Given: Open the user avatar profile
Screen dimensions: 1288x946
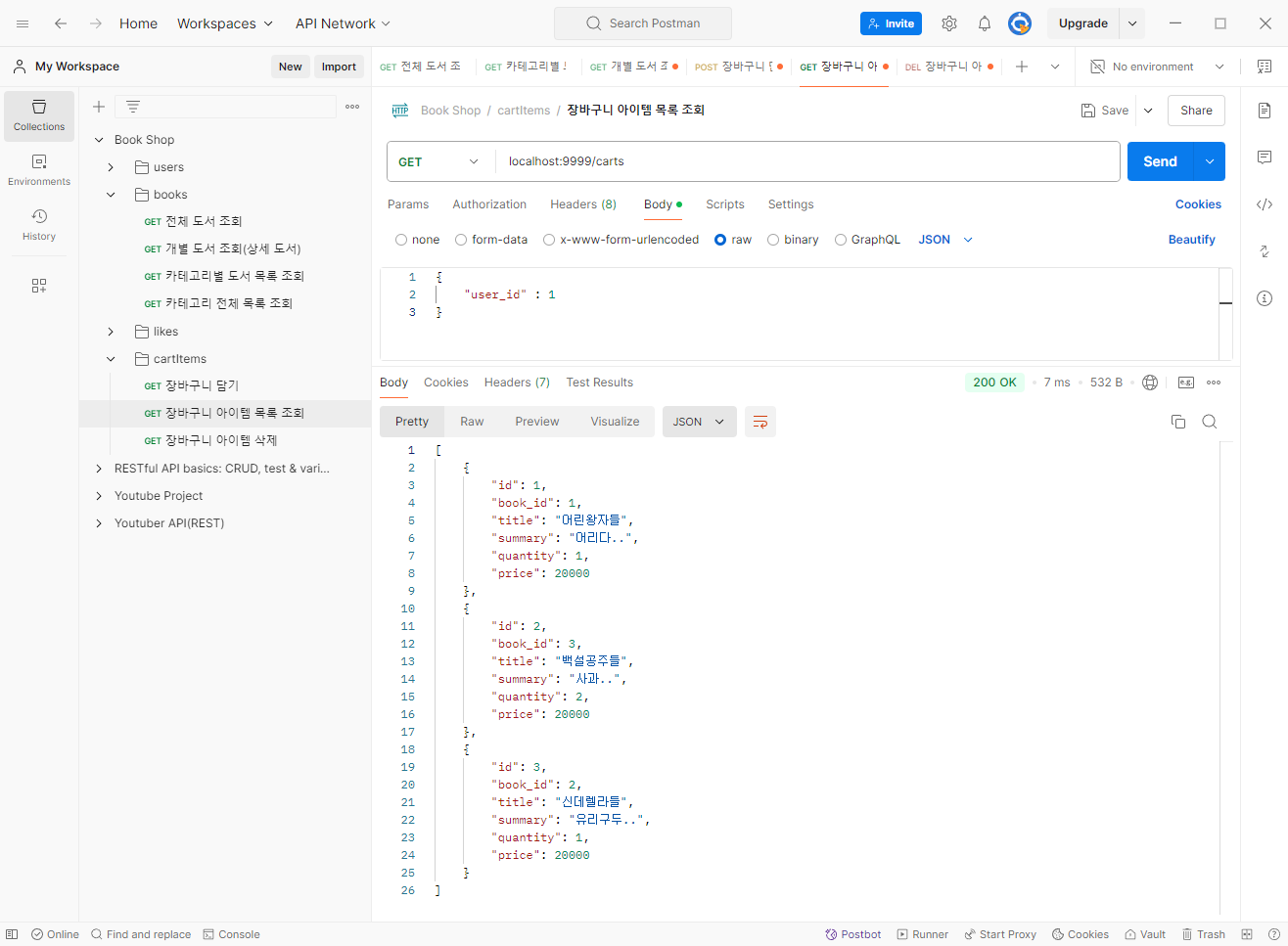Looking at the screenshot, I should pos(1020,23).
